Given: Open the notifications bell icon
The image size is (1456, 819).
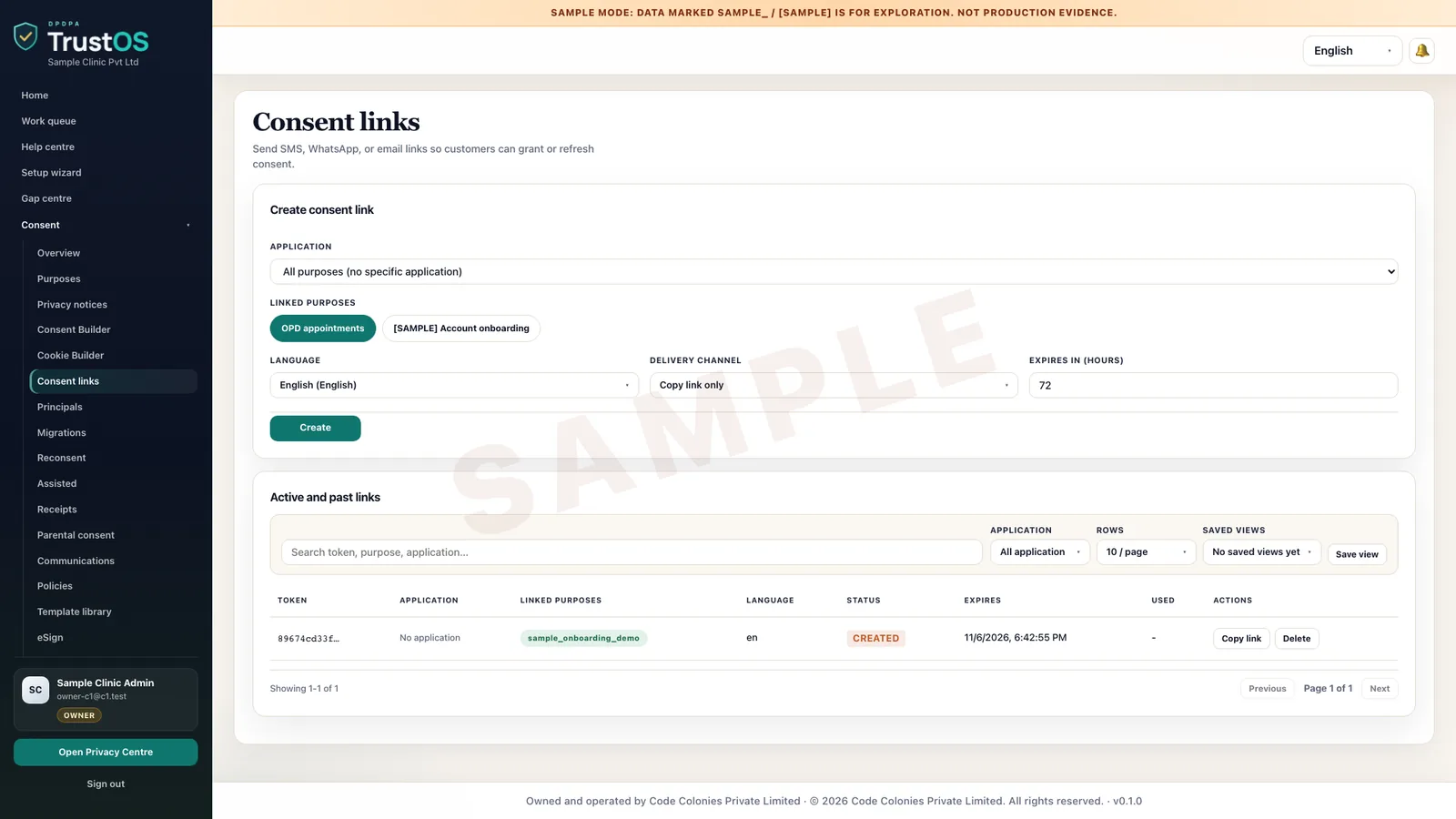Looking at the screenshot, I should 1421,51.
